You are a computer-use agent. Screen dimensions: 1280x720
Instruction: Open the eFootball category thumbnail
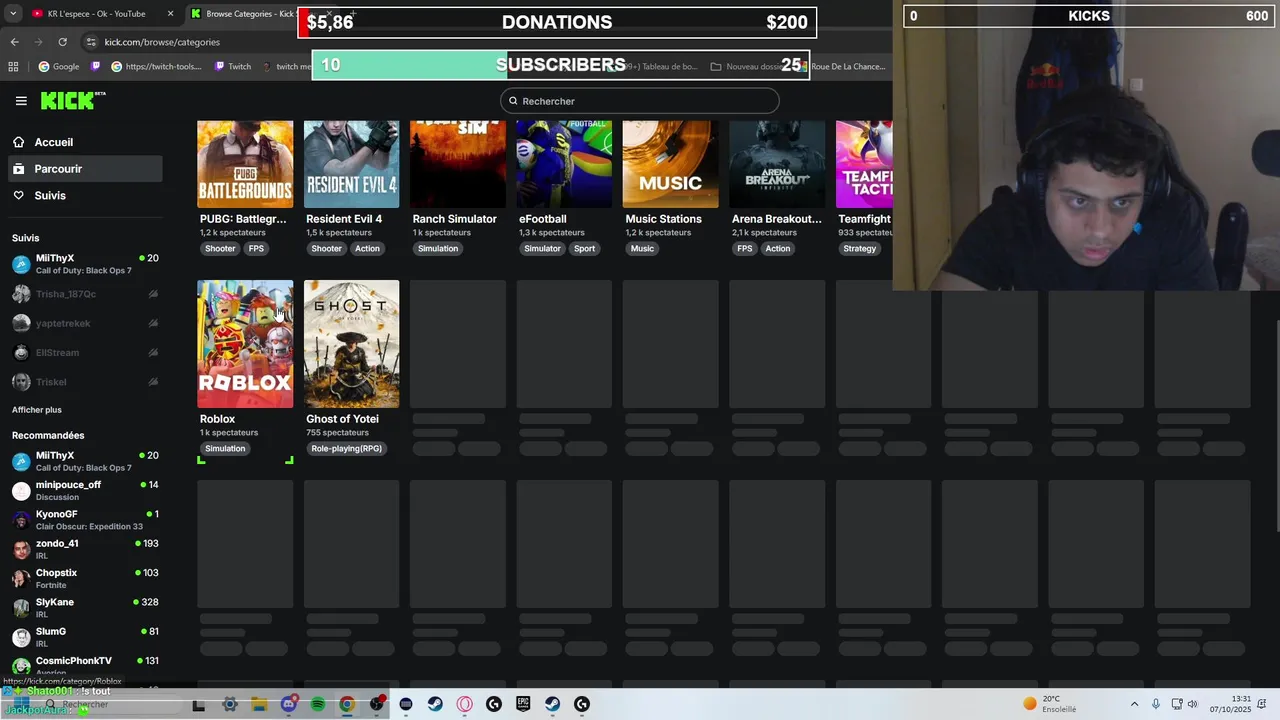[x=564, y=164]
